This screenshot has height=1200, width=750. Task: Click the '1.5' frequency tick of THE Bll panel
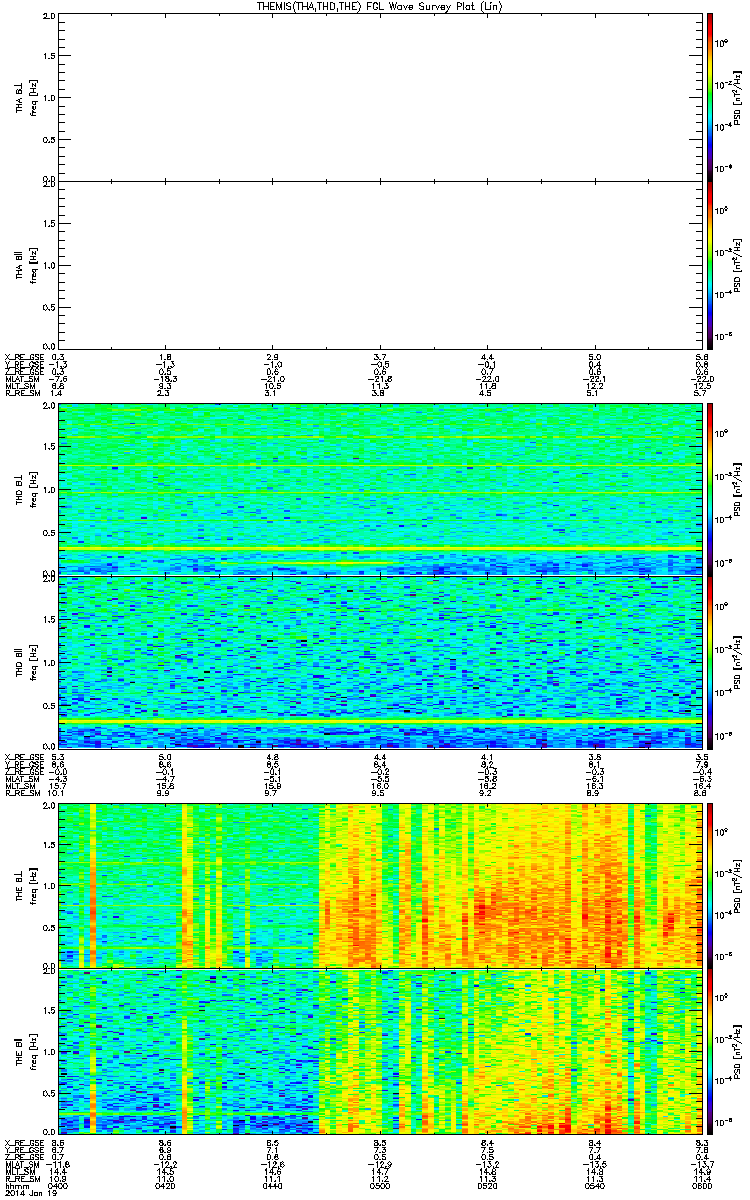48,1009
